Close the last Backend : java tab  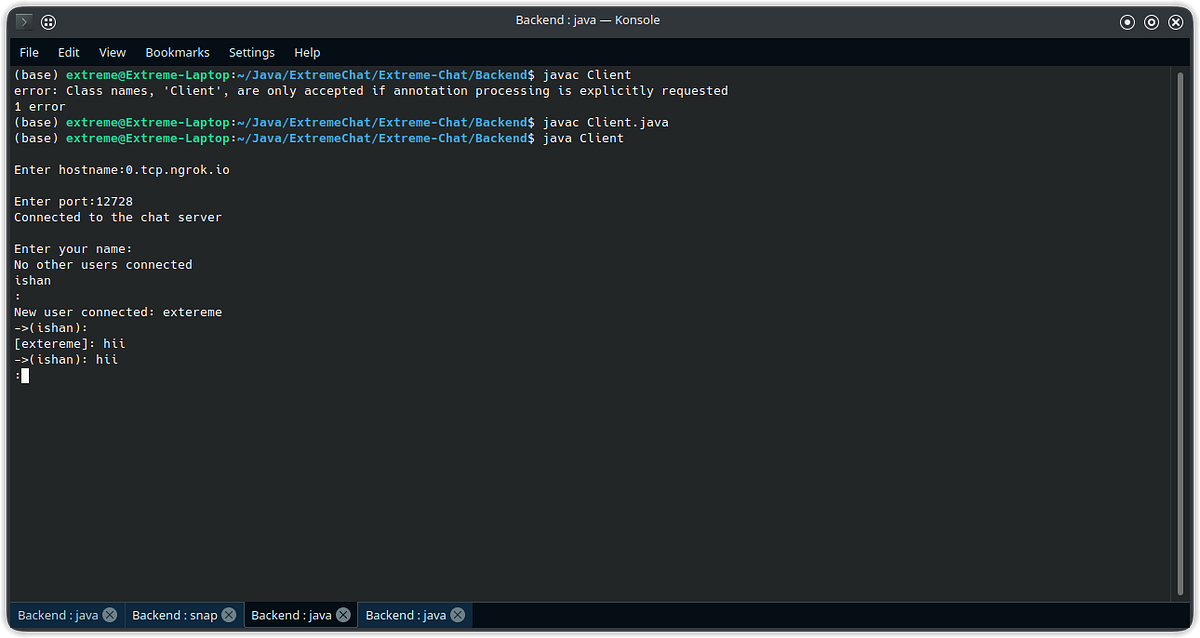pos(458,614)
